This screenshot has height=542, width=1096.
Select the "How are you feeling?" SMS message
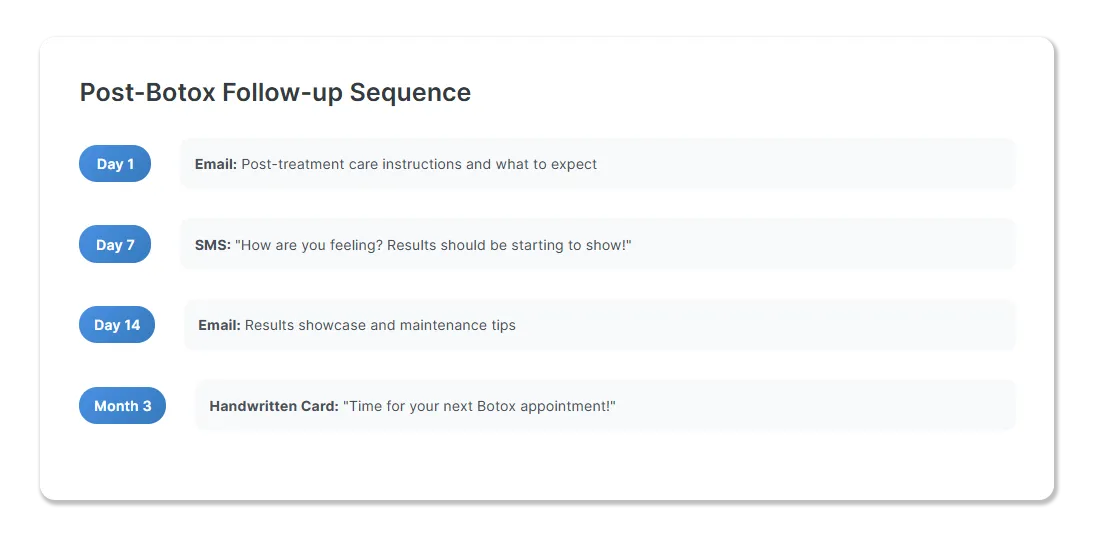(433, 245)
